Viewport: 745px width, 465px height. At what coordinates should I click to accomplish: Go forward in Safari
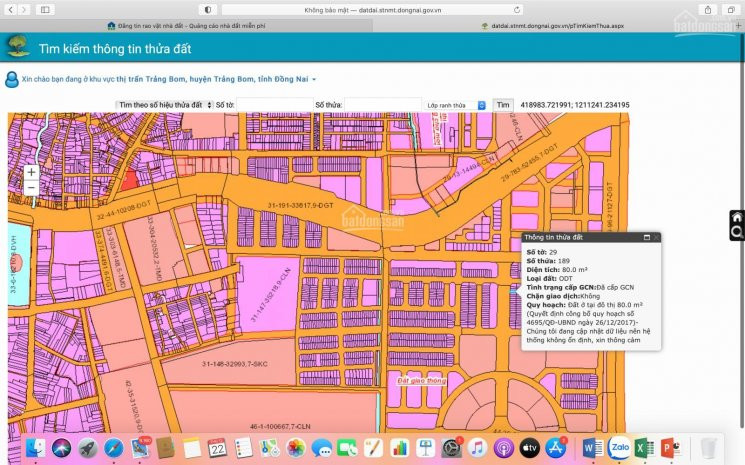pyautogui.click(x=24, y=9)
